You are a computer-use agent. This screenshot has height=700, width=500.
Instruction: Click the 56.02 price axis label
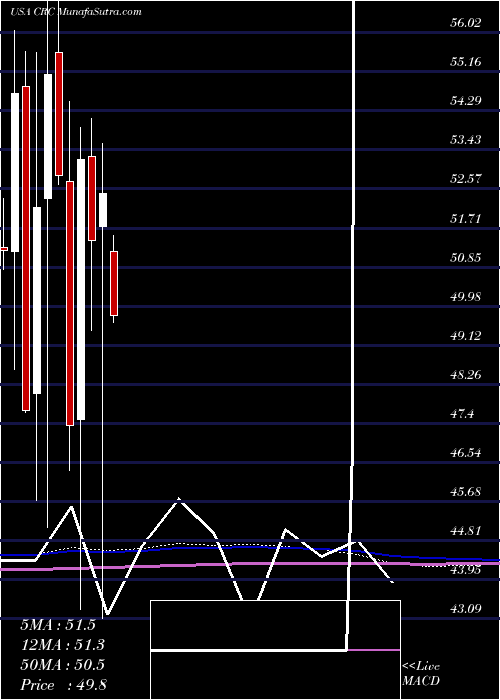pos(465,22)
